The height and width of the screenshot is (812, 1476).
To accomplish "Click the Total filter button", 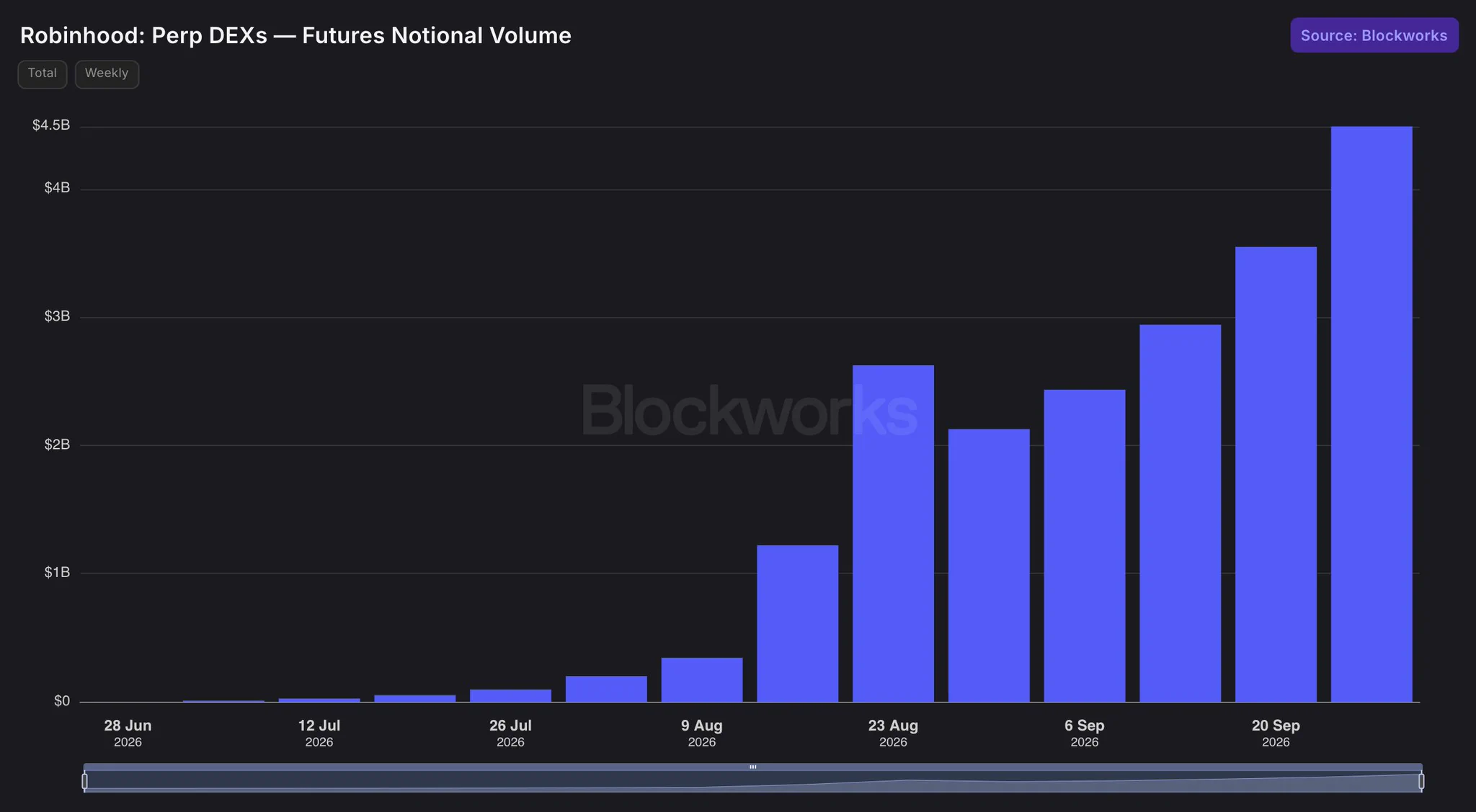I will (x=43, y=73).
